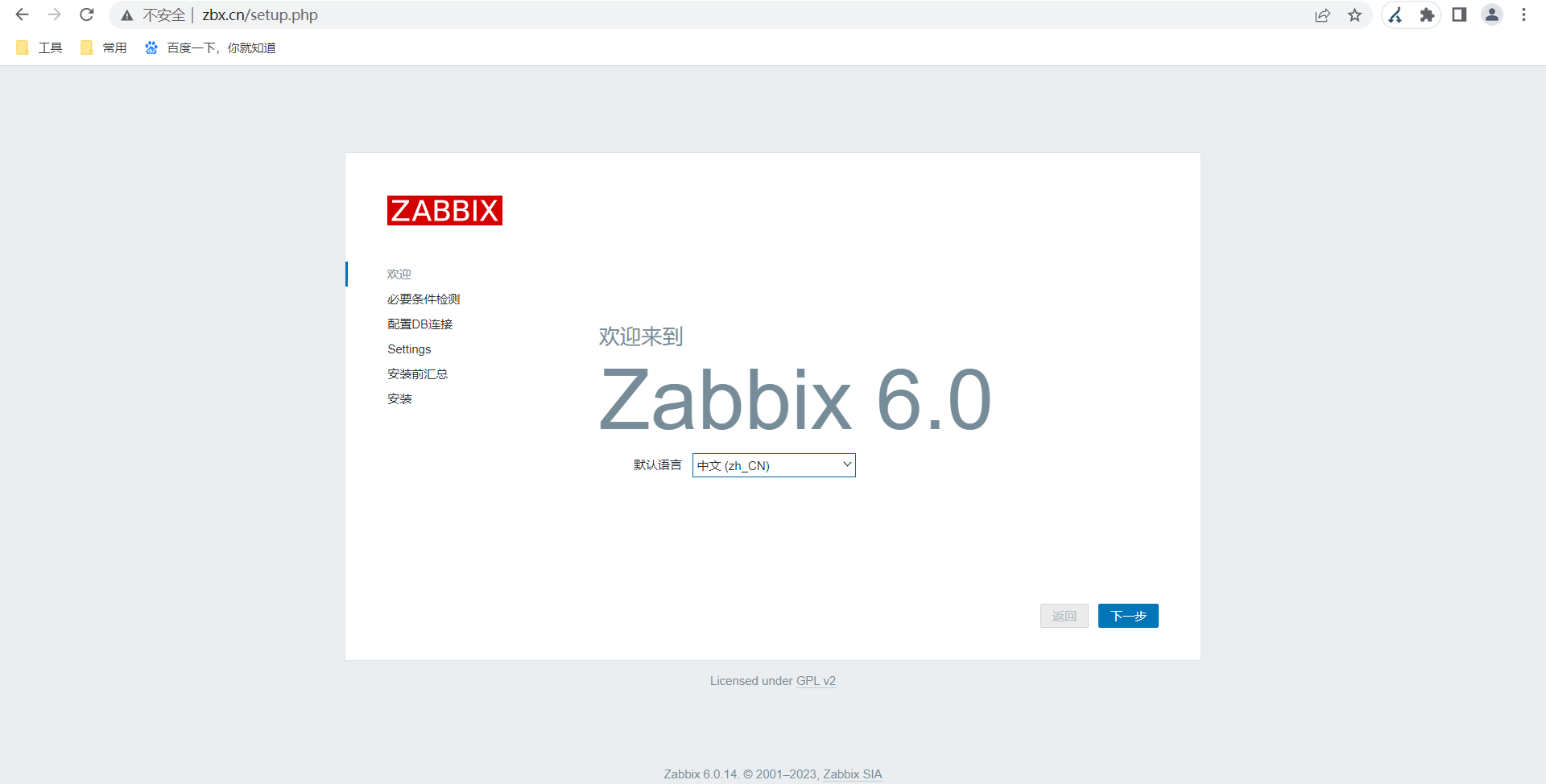
Task: Click the 返回 button
Action: pyautogui.click(x=1064, y=616)
